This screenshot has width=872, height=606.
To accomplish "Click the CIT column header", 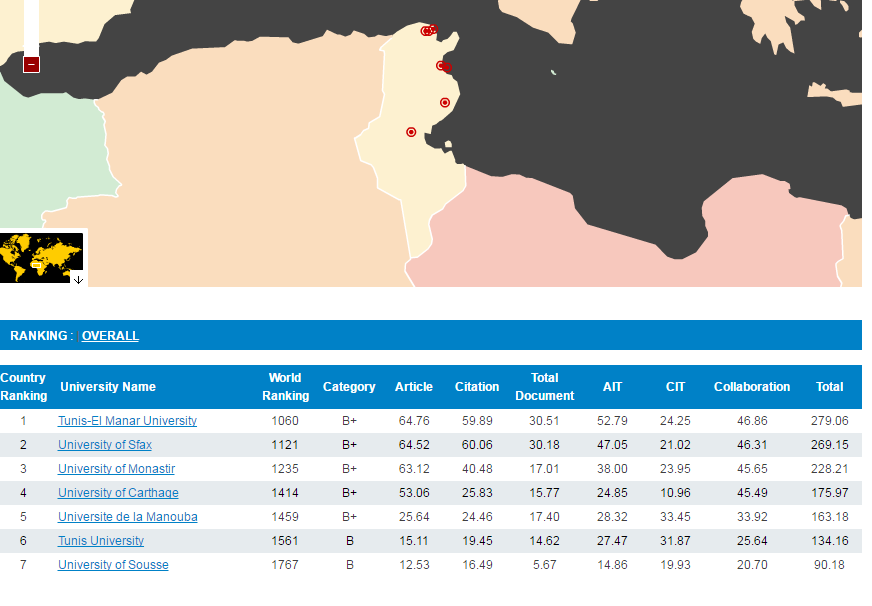I will (x=675, y=387).
